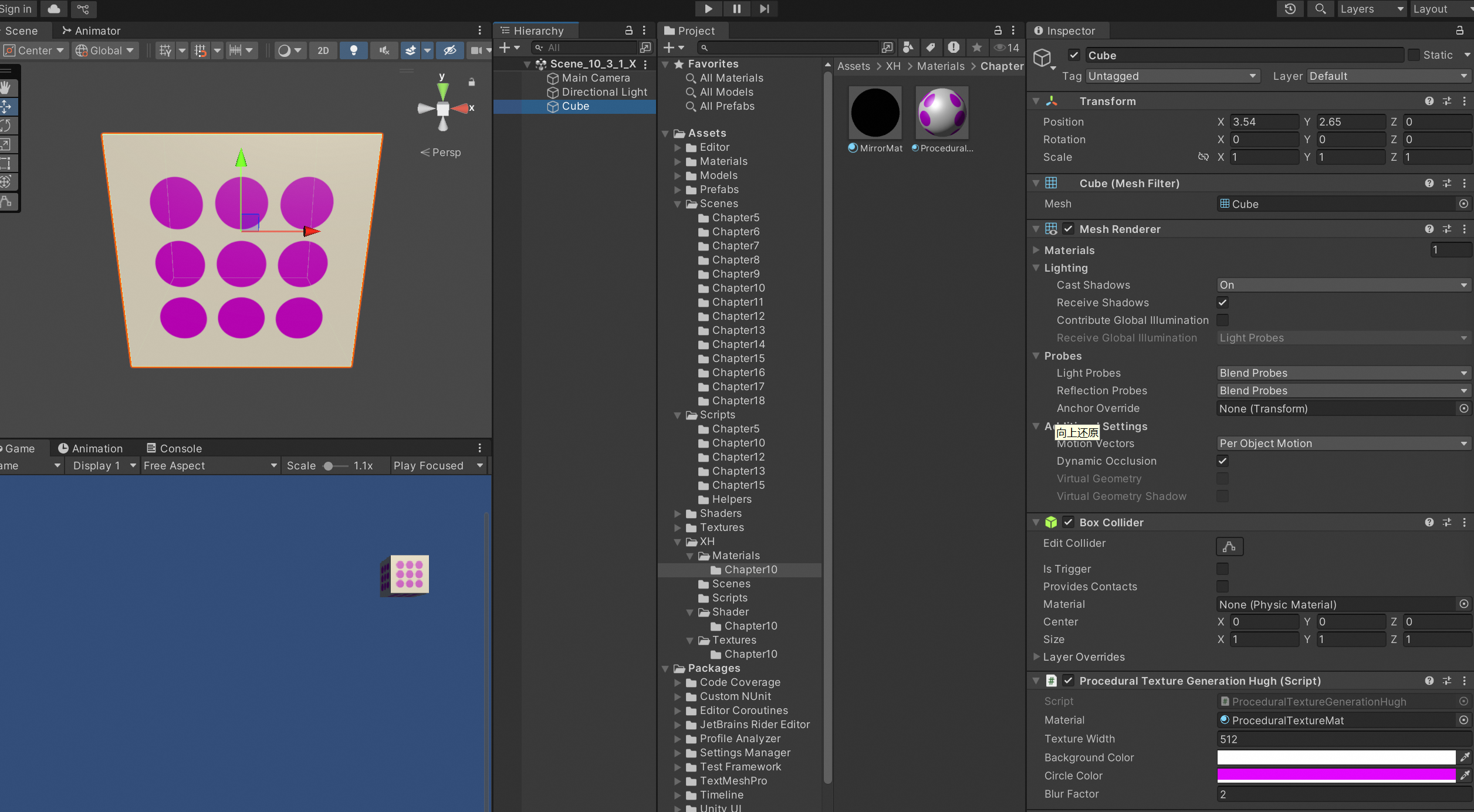This screenshot has height=812, width=1474.
Task: Click the Background Color white swatch
Action: click(1336, 757)
